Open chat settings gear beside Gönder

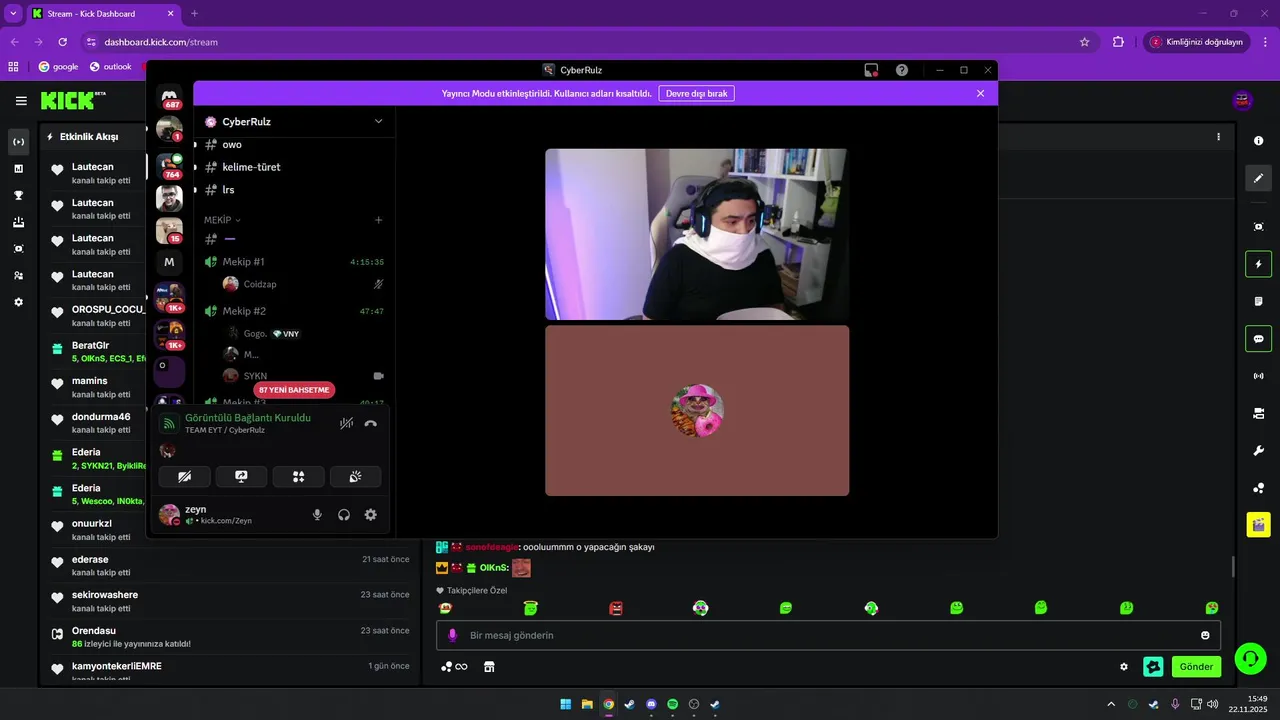click(1124, 667)
